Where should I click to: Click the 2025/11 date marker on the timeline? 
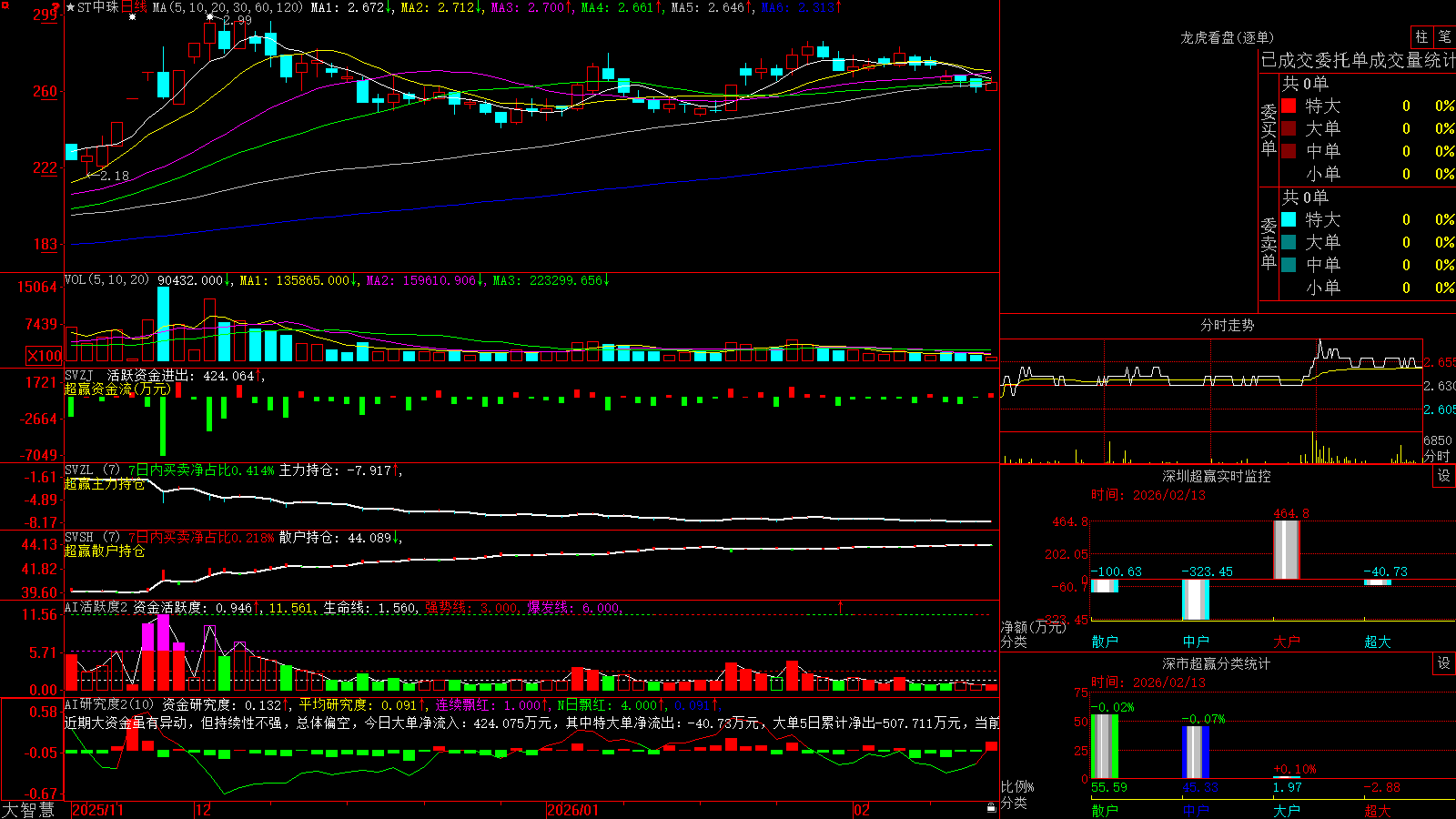point(97,810)
